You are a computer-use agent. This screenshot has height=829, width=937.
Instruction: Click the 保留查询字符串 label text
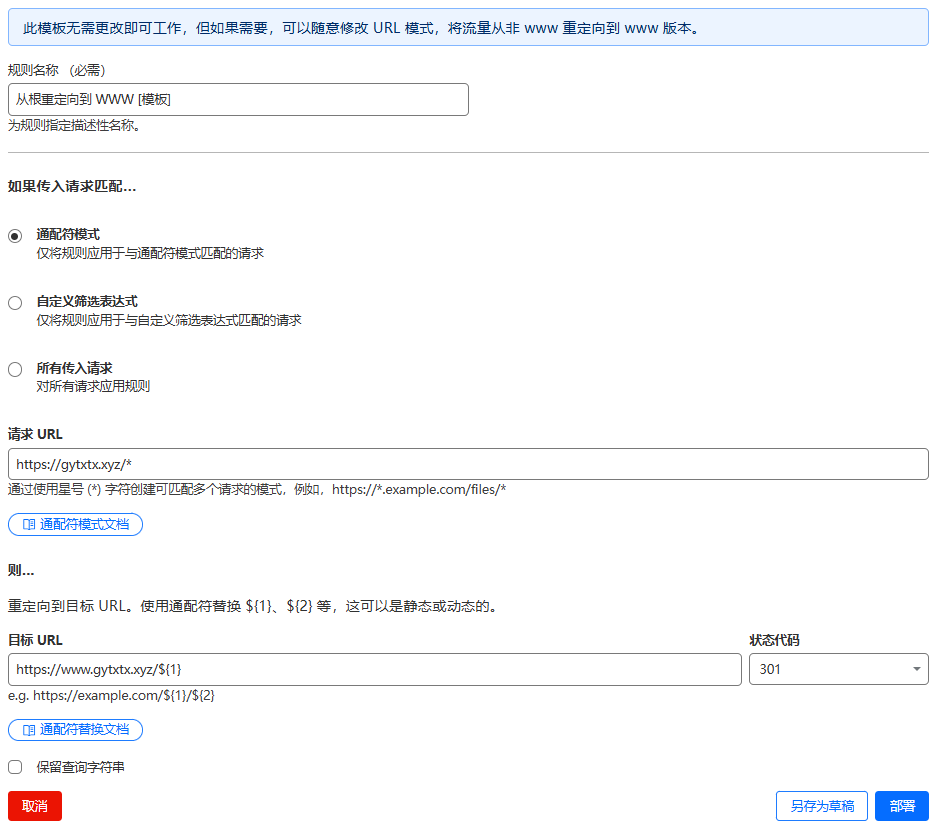click(80, 767)
